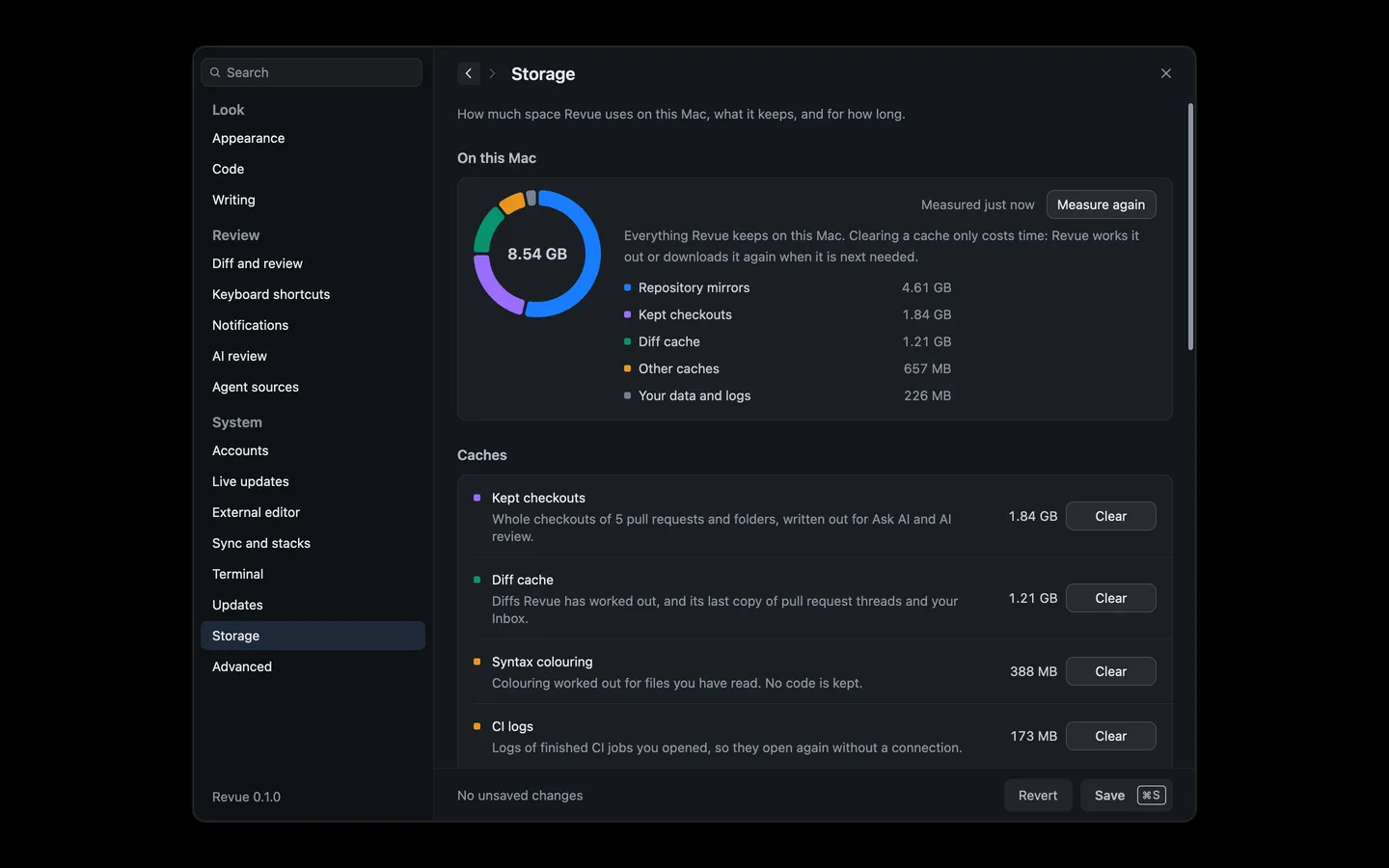Open Notifications settings
Screen dimensions: 1389x868
[x=313, y=325]
